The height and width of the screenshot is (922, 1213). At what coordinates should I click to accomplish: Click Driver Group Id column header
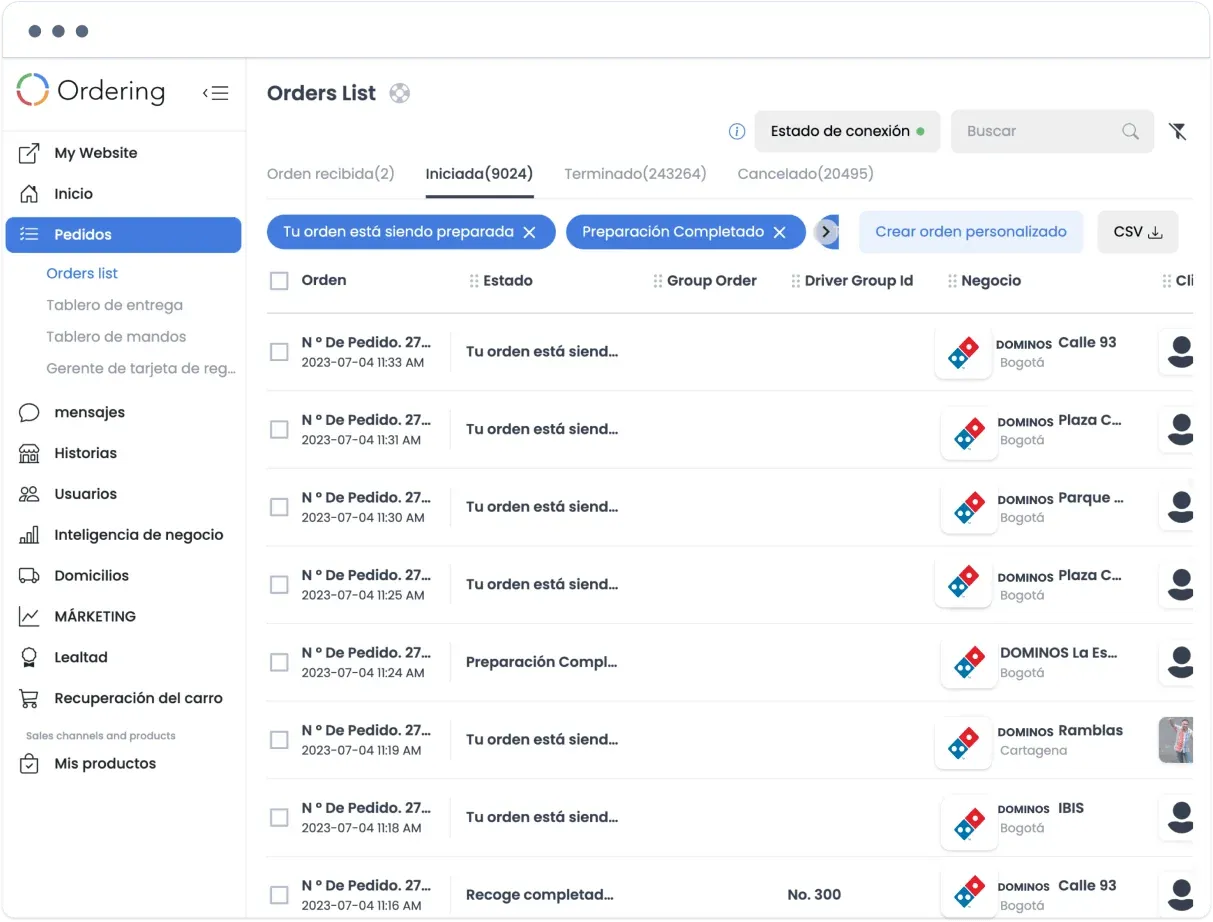point(858,281)
